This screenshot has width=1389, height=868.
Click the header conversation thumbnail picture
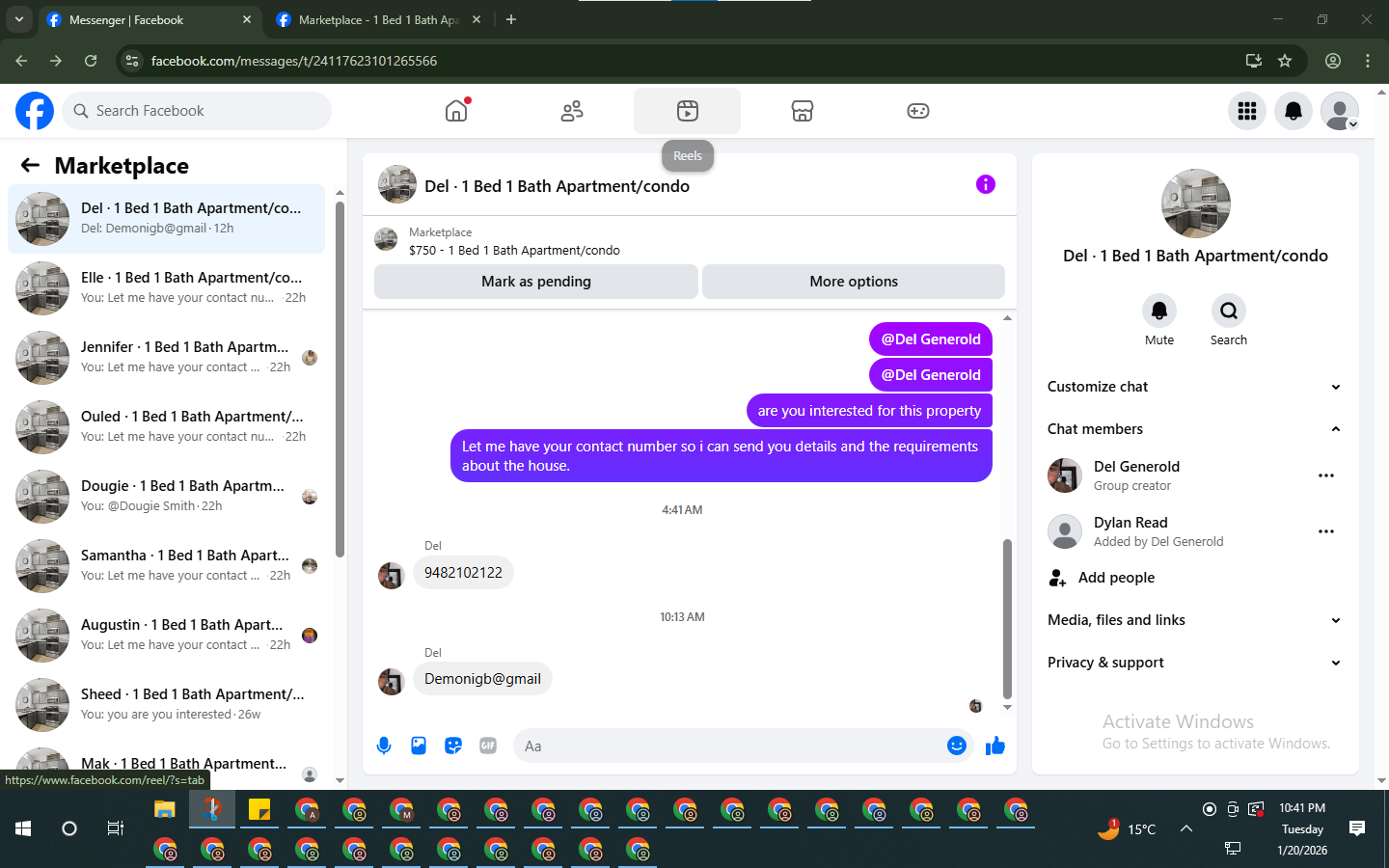tap(397, 184)
